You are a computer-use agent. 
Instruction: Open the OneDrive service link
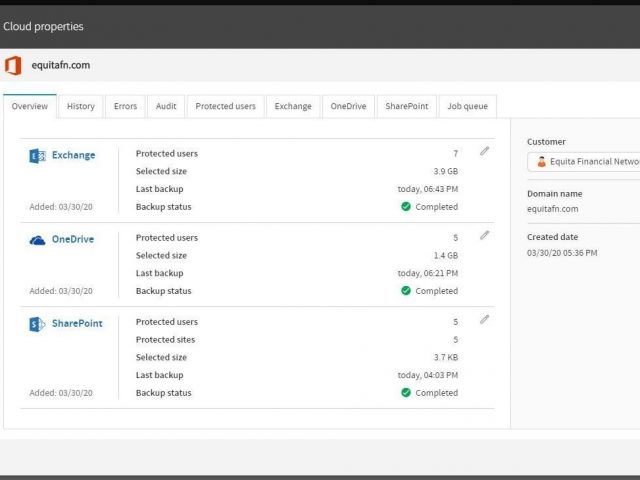click(73, 239)
